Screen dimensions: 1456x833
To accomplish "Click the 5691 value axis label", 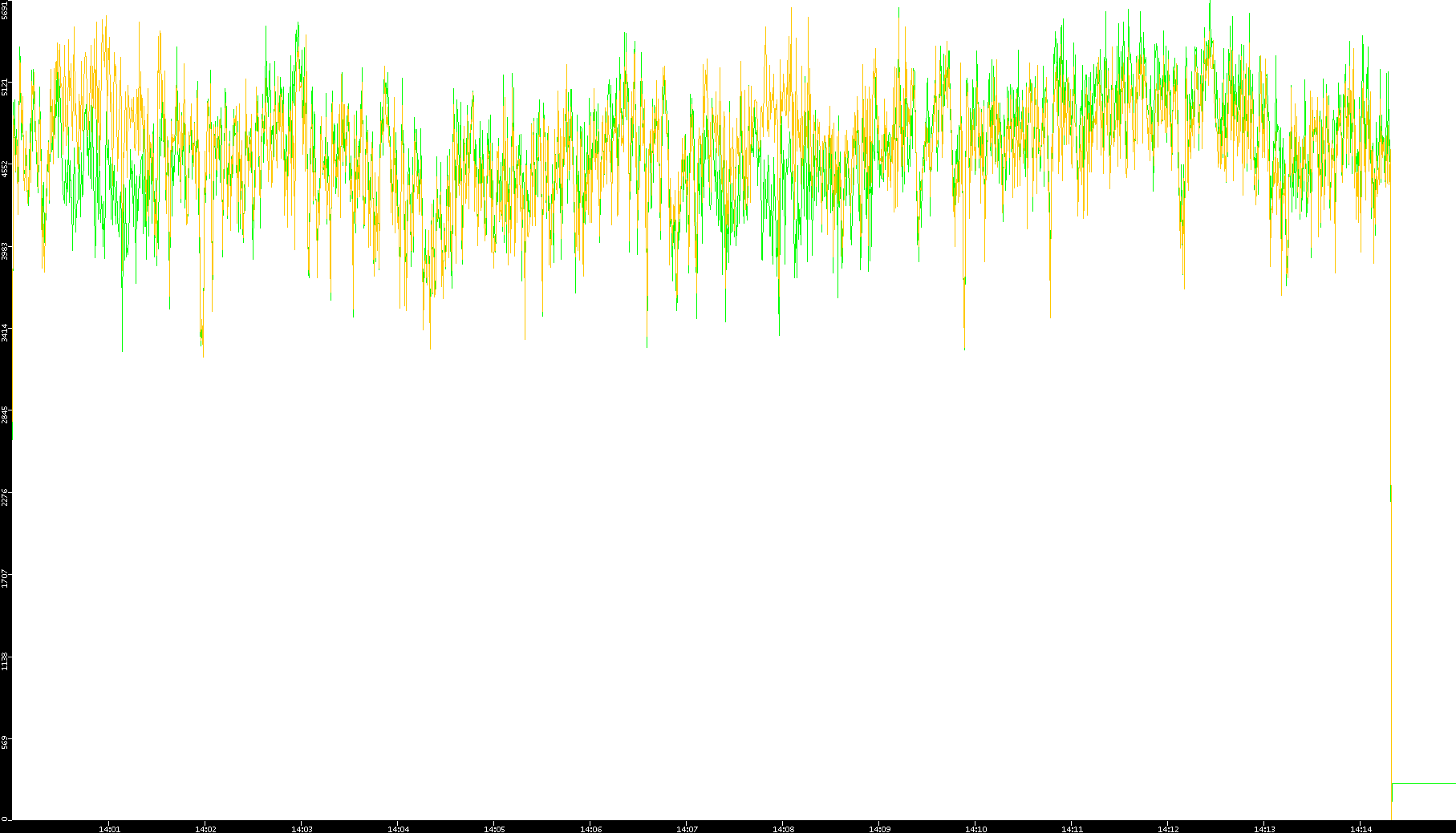I will coord(6,10).
